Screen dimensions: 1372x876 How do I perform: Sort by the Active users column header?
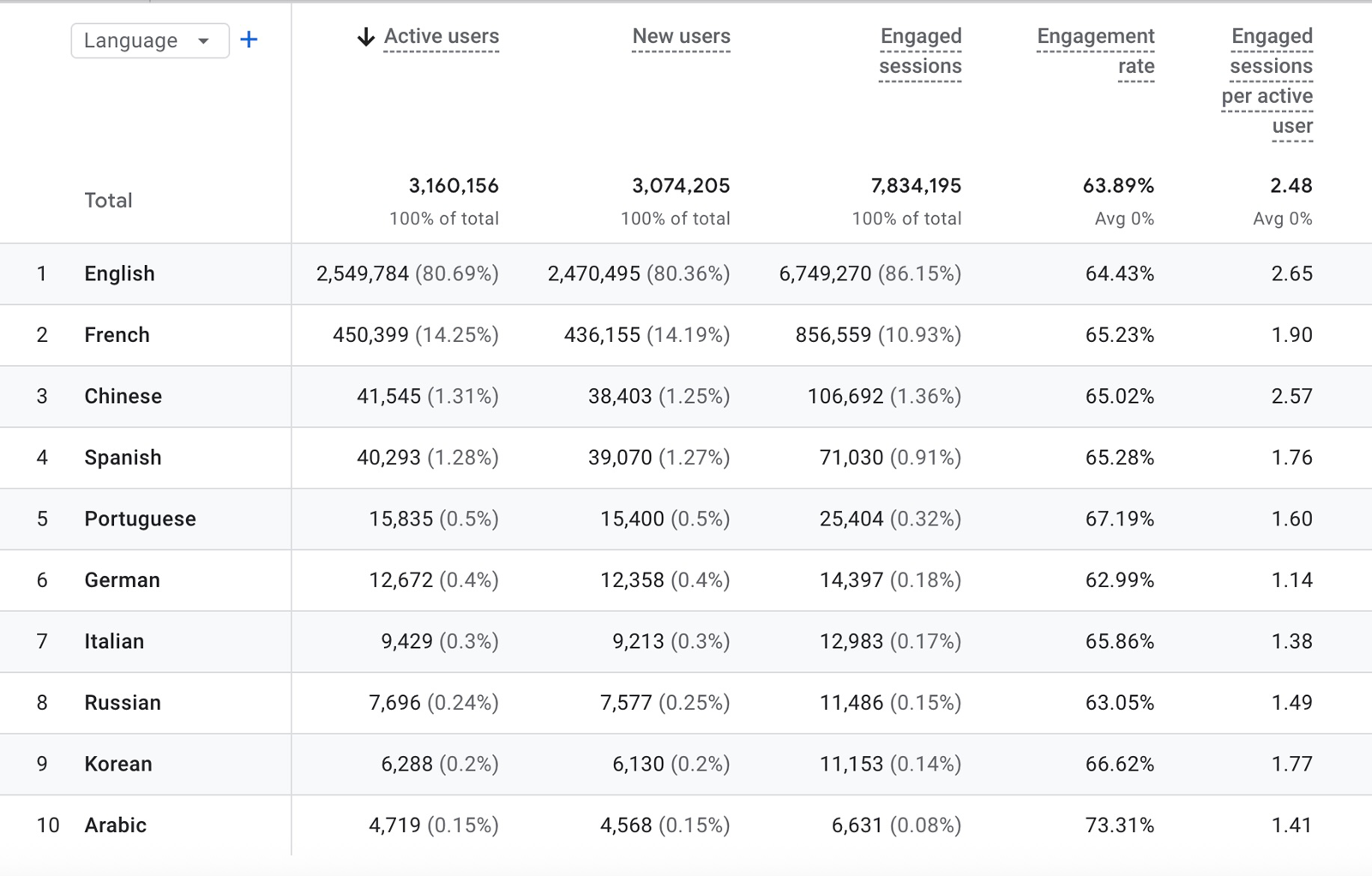(x=442, y=37)
